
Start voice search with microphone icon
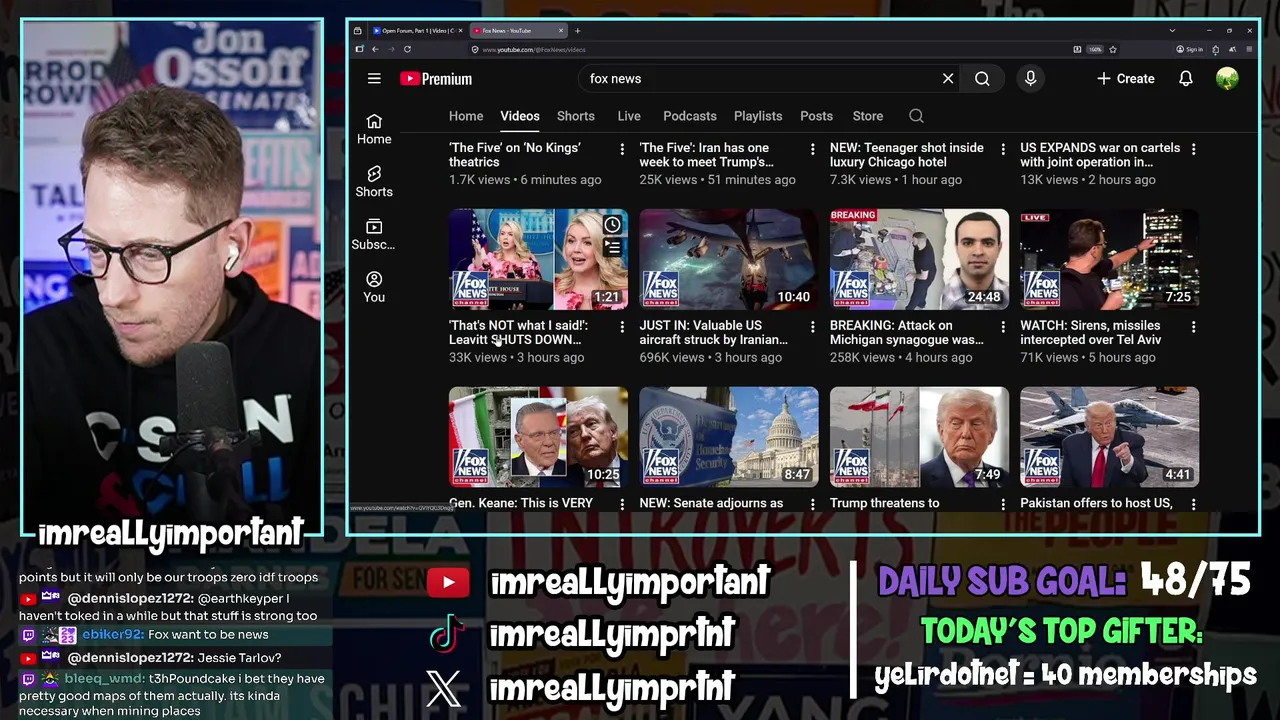1030,79
